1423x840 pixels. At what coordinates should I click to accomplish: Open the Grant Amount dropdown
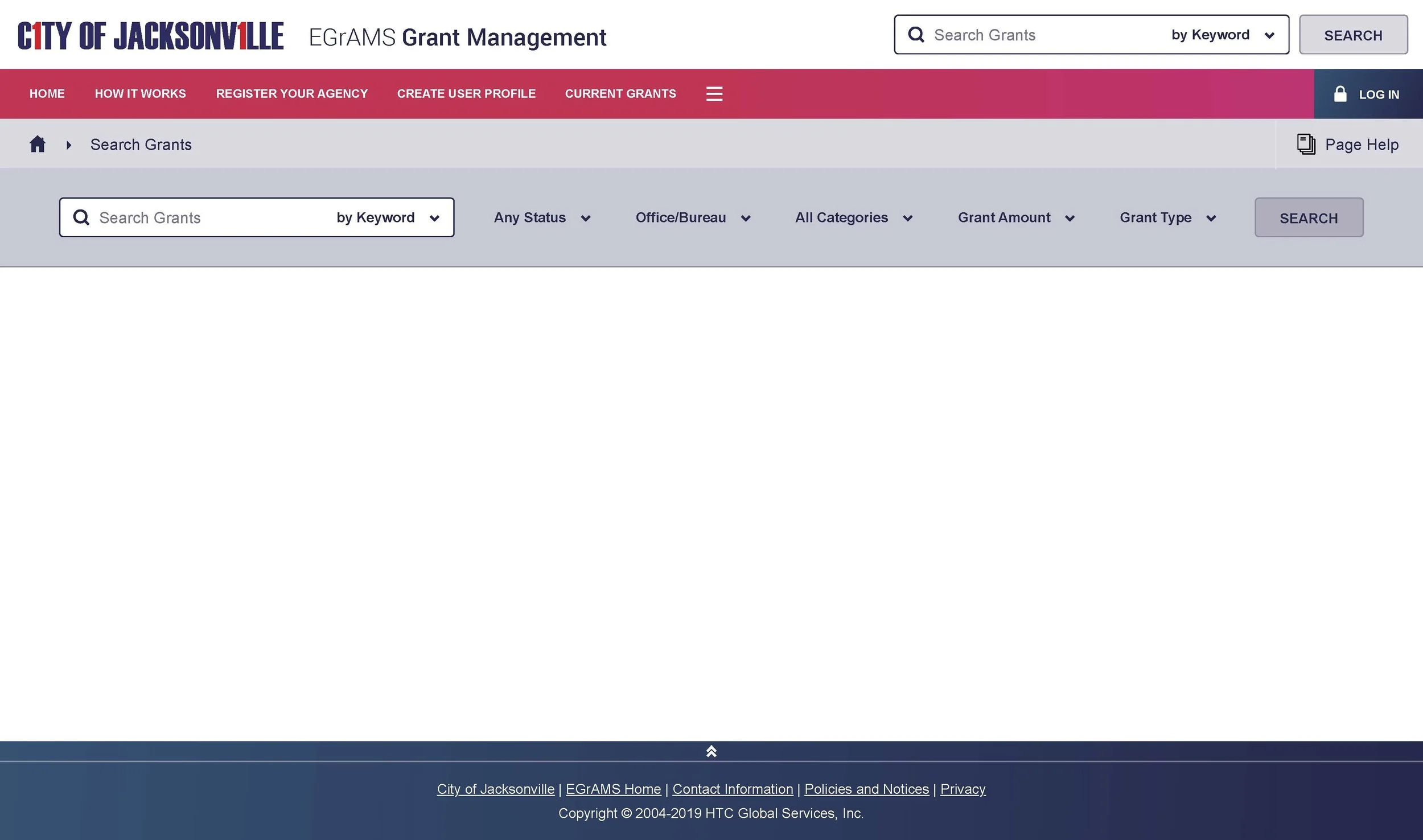coord(1015,218)
